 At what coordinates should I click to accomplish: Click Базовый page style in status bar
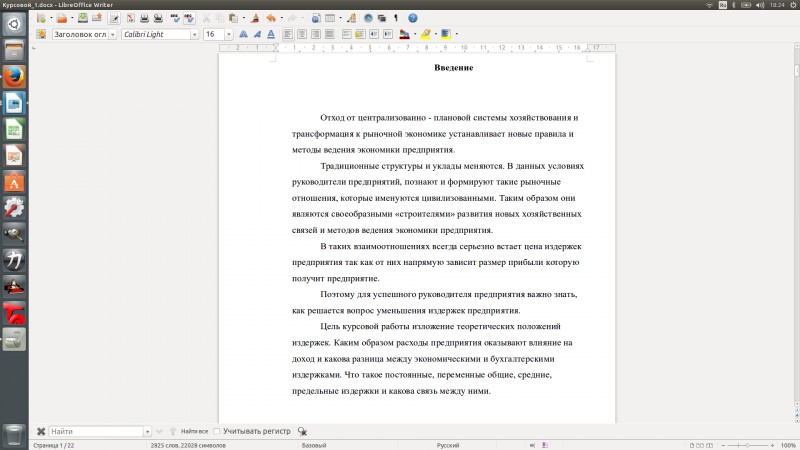pos(314,445)
